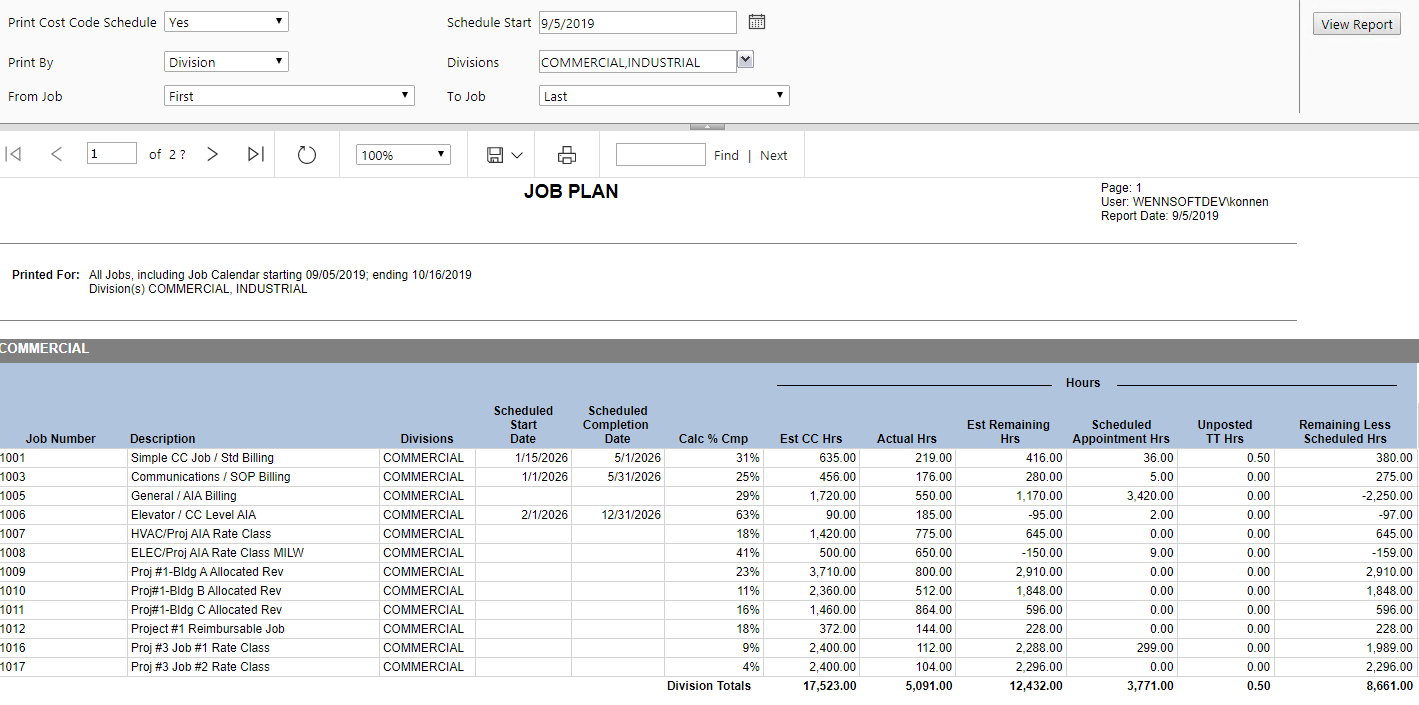The image size is (1419, 705).
Task: Refresh the report
Action: click(x=307, y=155)
